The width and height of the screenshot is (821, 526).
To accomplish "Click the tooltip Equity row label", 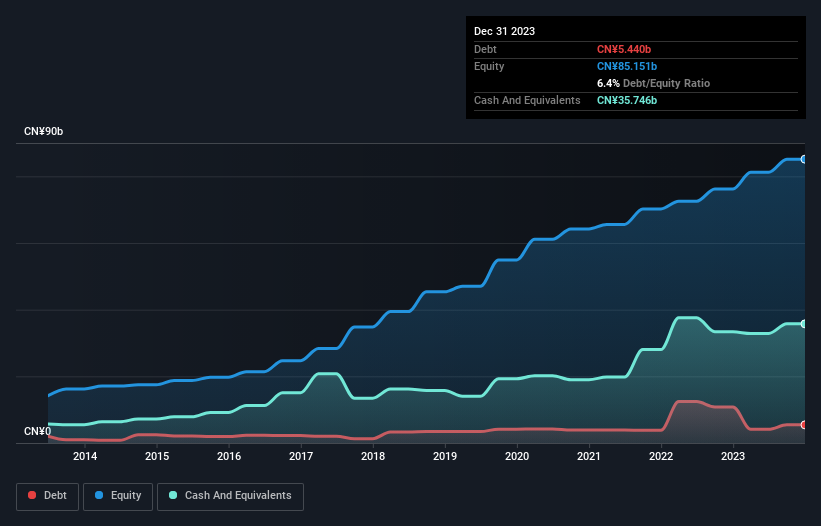I will click(x=489, y=66).
